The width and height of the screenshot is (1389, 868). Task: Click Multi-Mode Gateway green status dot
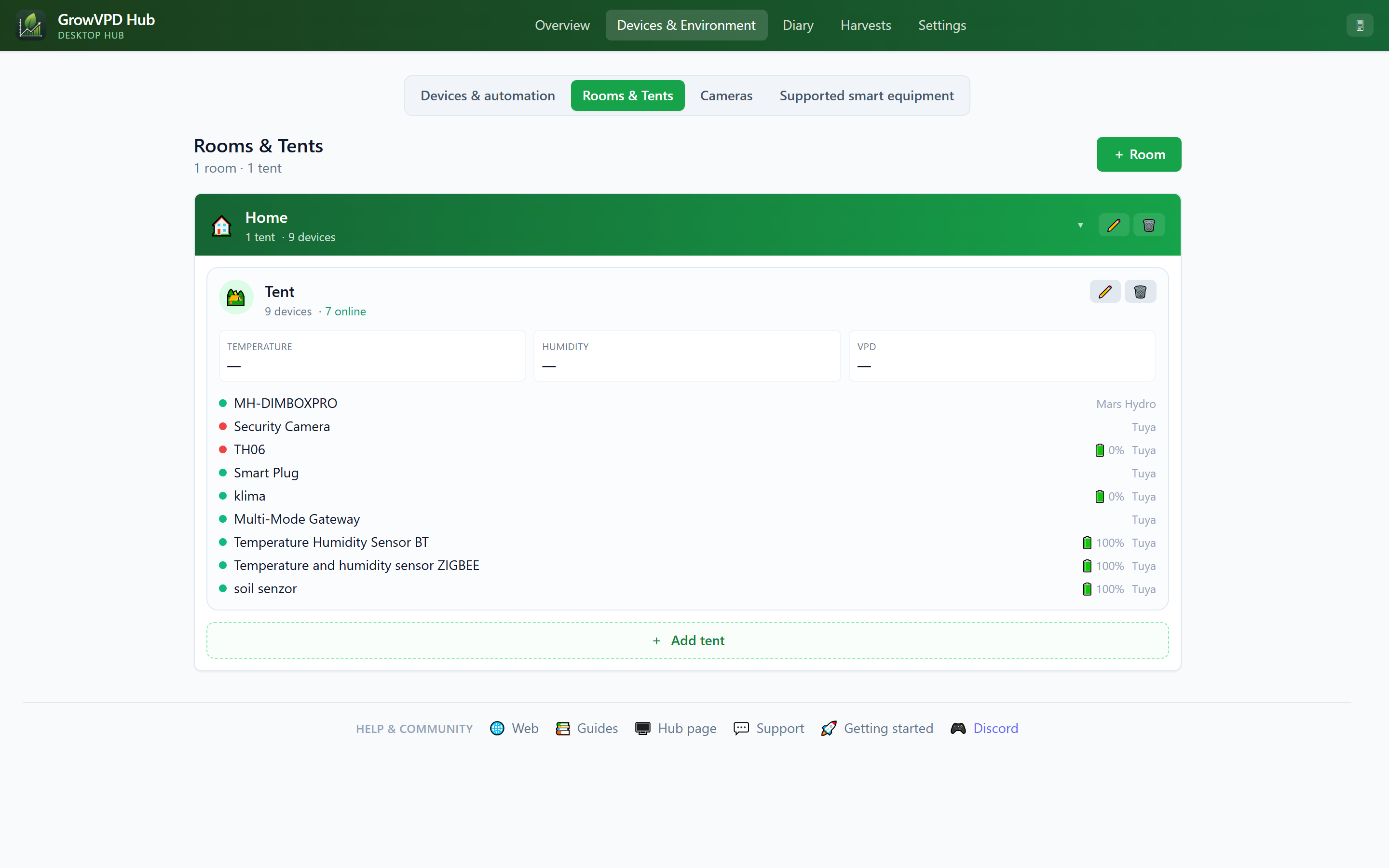pyautogui.click(x=223, y=519)
